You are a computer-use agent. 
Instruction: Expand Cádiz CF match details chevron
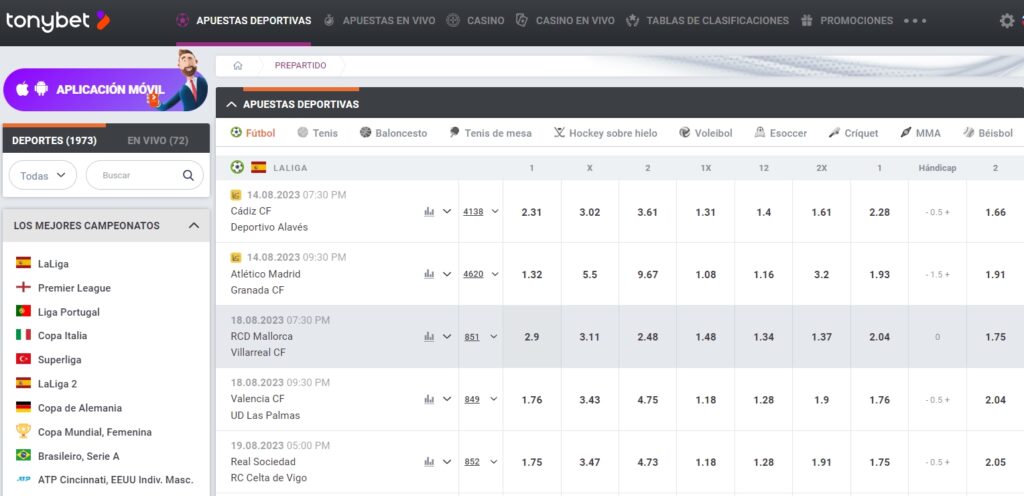(447, 211)
